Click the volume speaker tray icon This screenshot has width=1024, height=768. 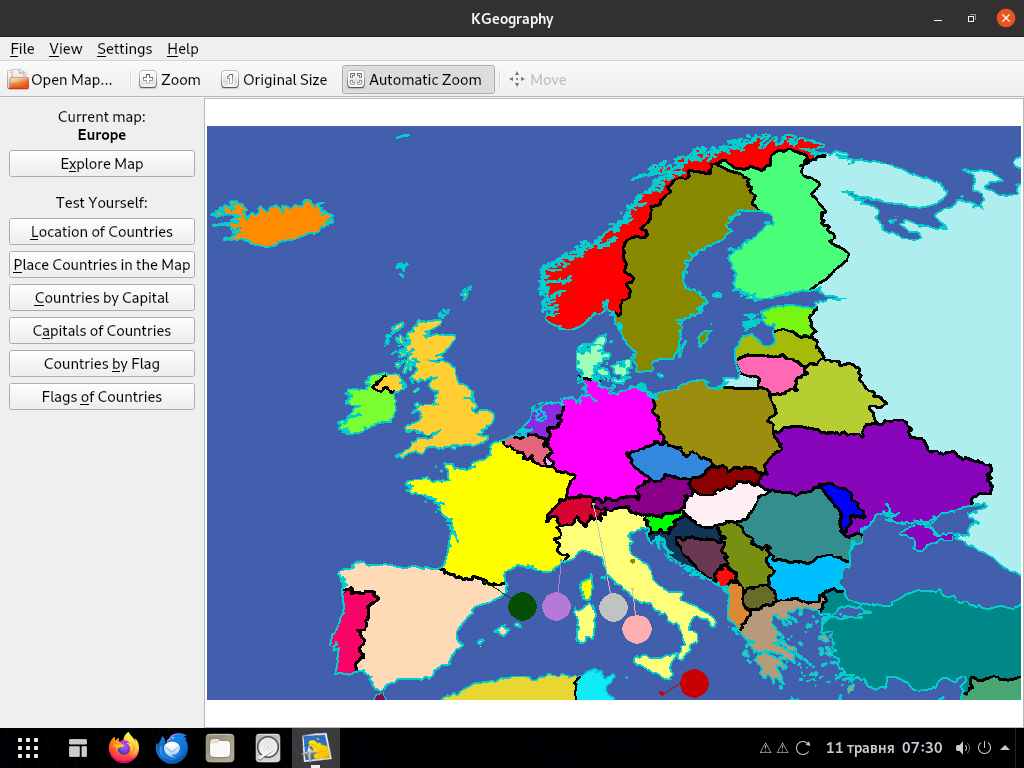(962, 748)
